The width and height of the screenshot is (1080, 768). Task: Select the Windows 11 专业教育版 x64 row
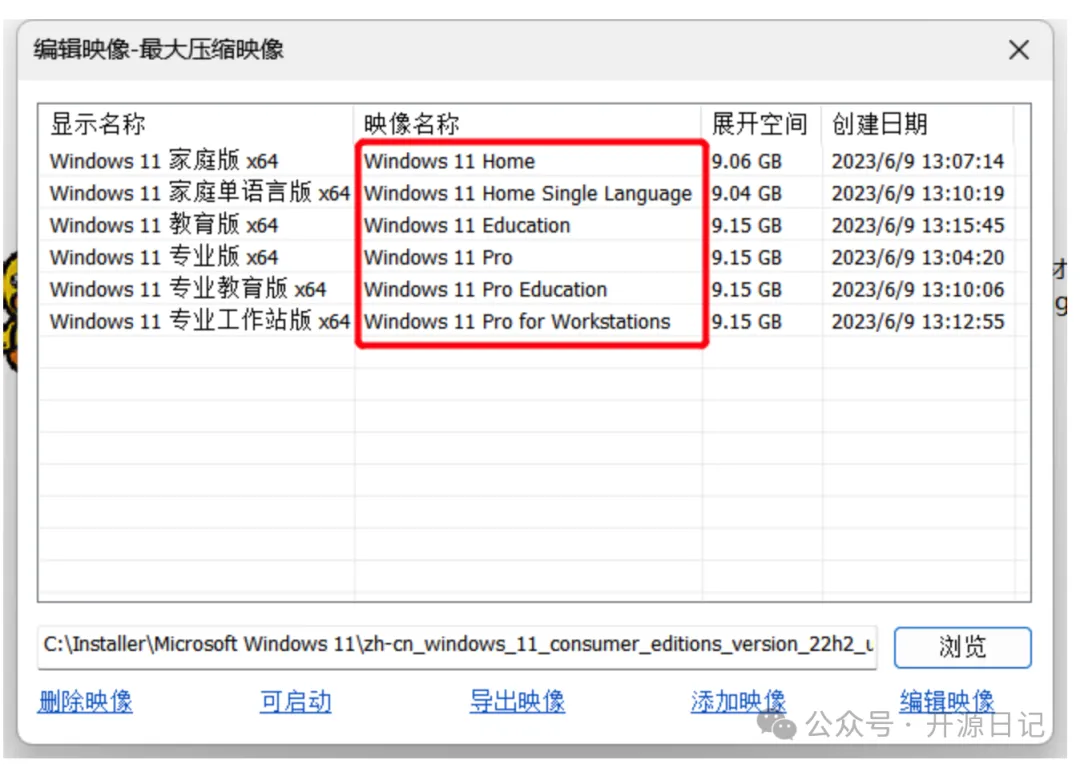point(188,289)
